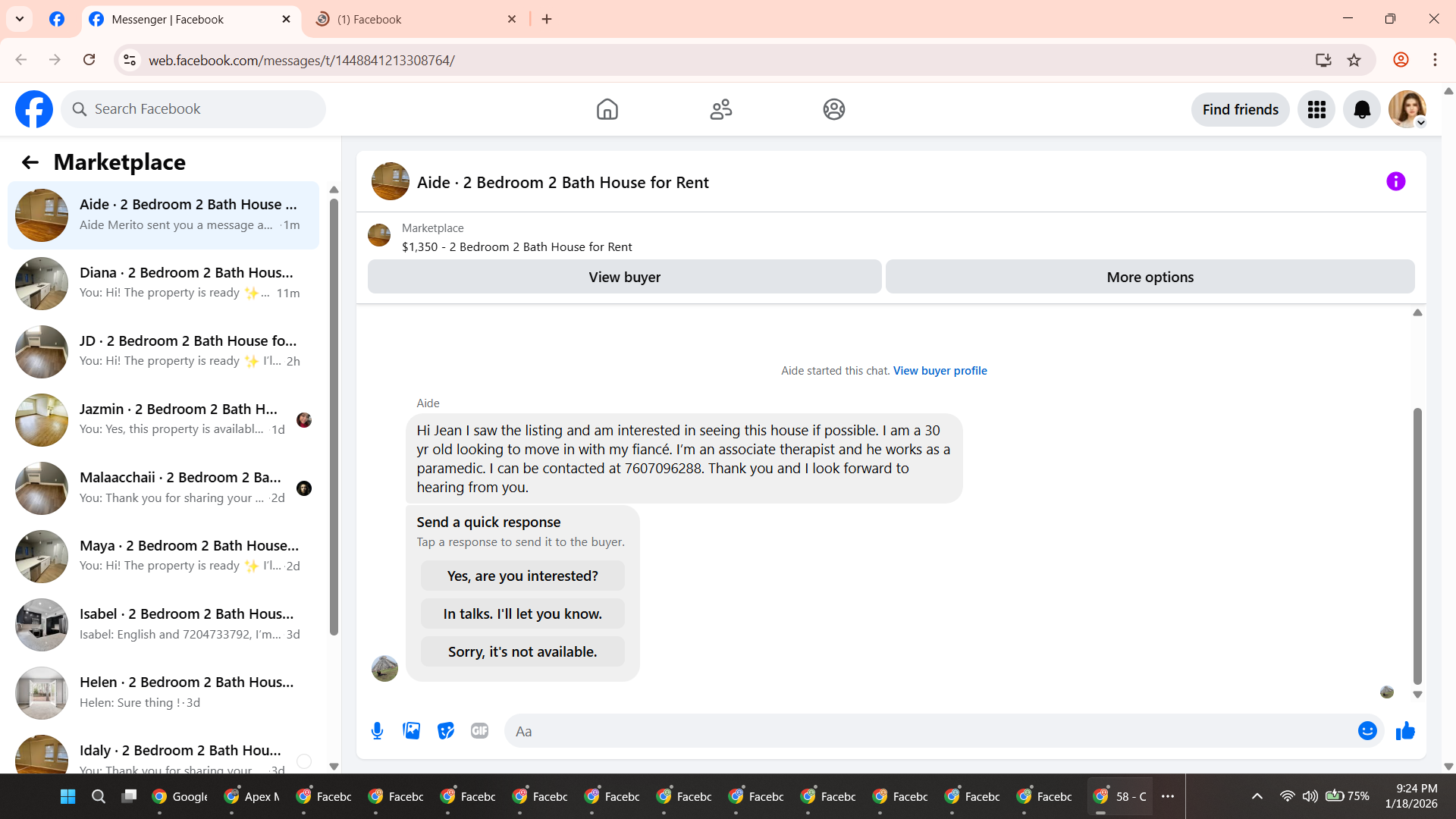This screenshot has width=1456, height=819.
Task: Go back from Marketplace list
Action: click(x=30, y=162)
